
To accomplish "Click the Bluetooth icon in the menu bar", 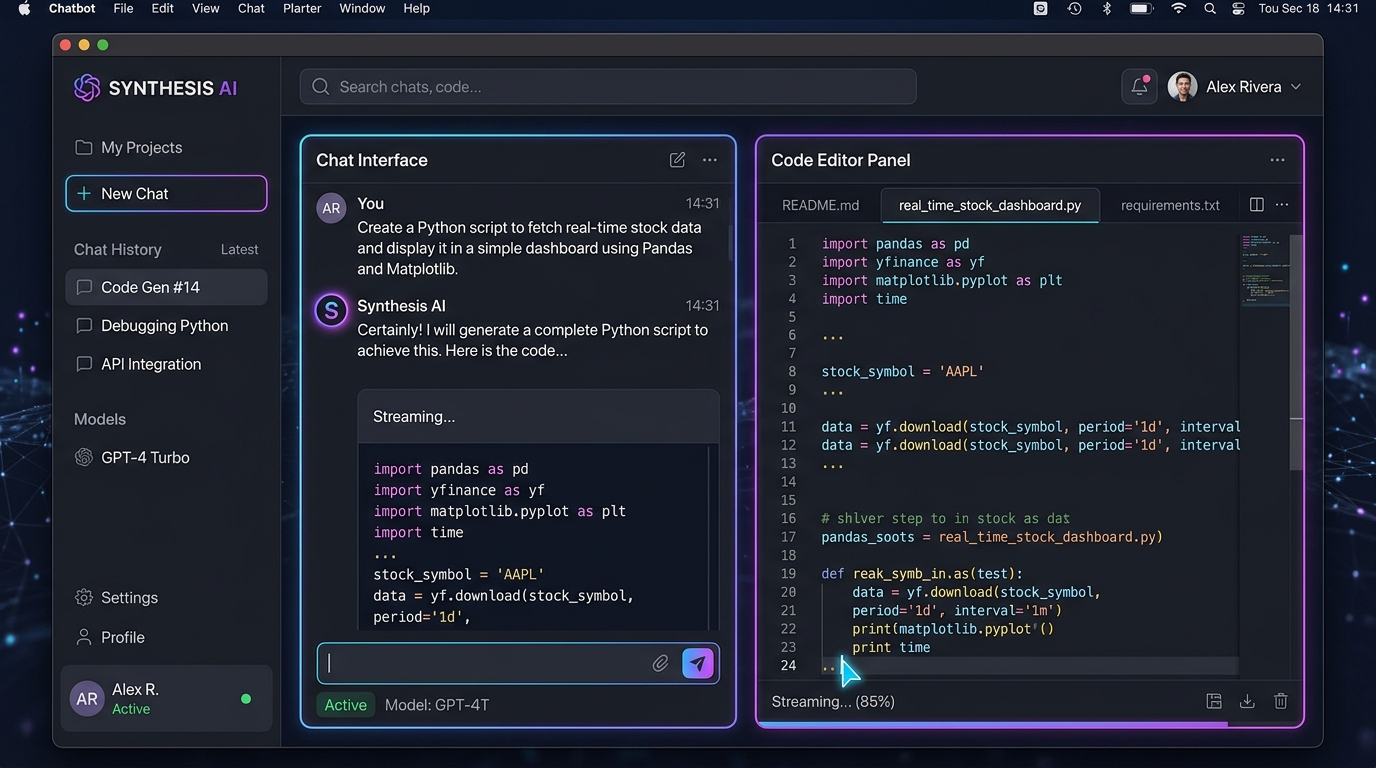I will [x=1107, y=8].
